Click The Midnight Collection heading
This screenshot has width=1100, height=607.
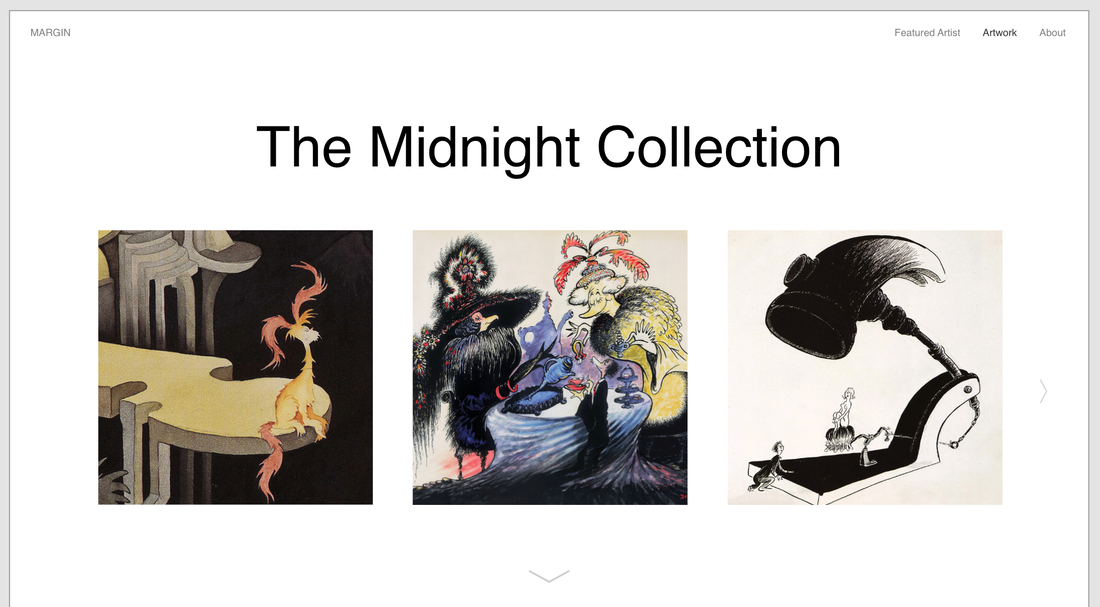click(x=549, y=147)
